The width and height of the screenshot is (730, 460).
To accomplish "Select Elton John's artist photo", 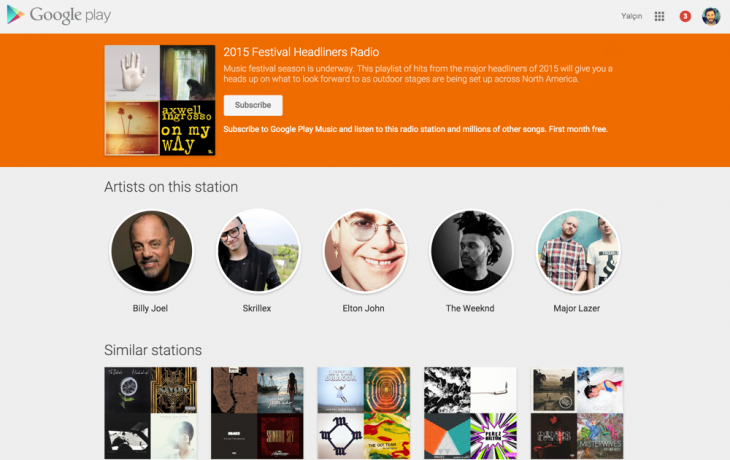I will [364, 250].
